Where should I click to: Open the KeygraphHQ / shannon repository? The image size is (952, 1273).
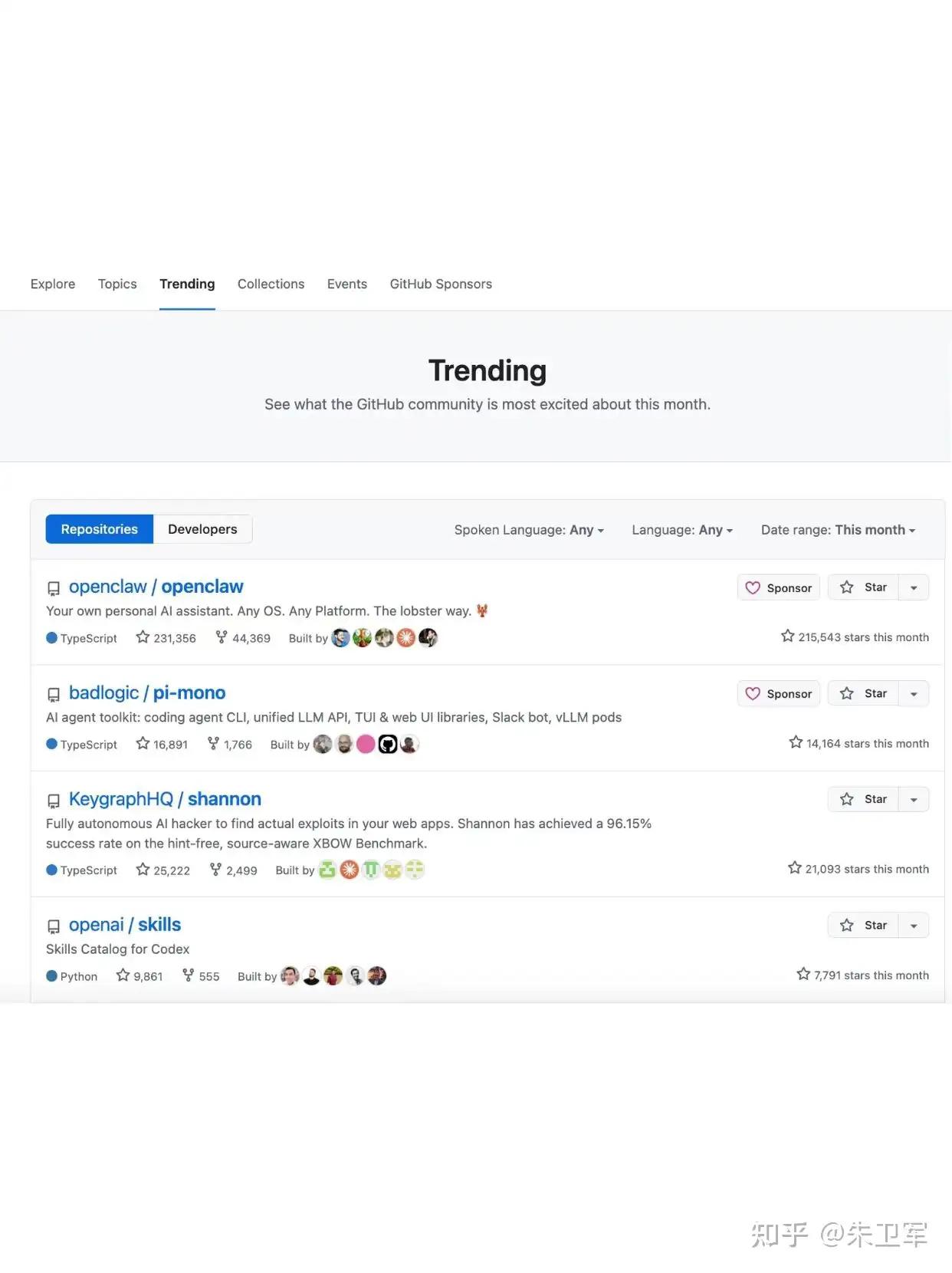point(165,799)
